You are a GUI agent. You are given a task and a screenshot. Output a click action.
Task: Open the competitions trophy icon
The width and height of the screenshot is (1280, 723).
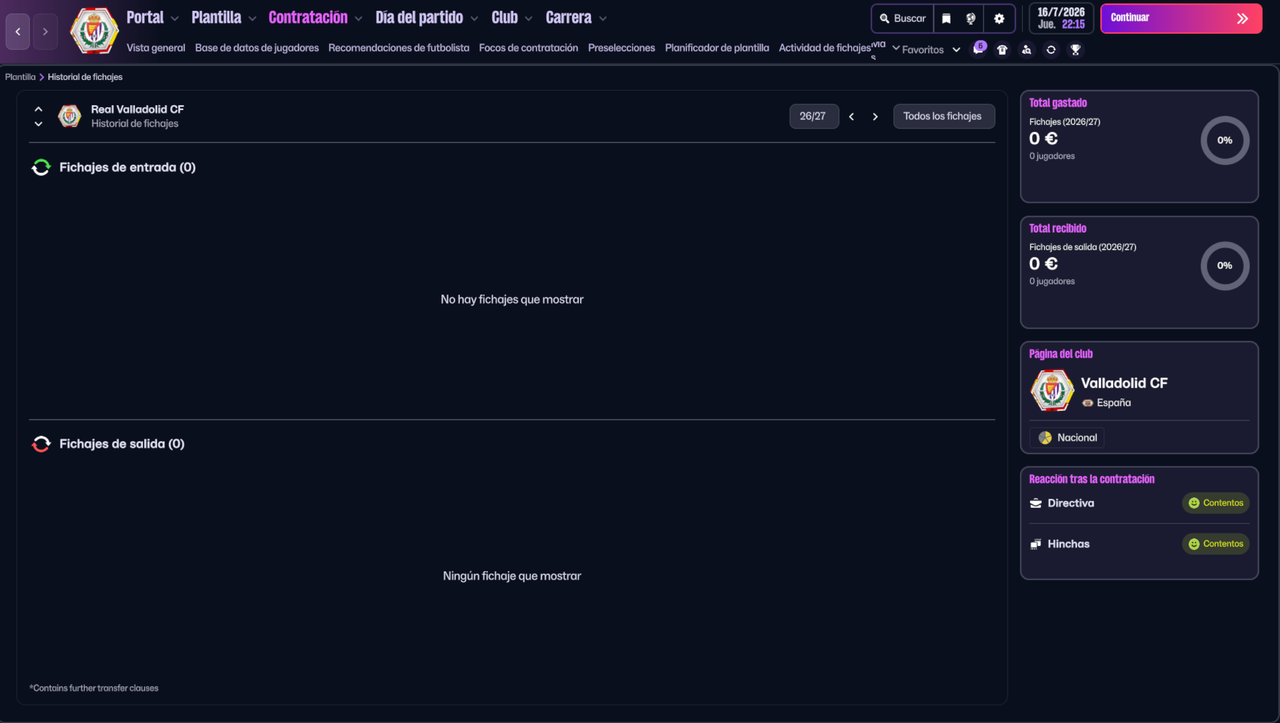1075,49
